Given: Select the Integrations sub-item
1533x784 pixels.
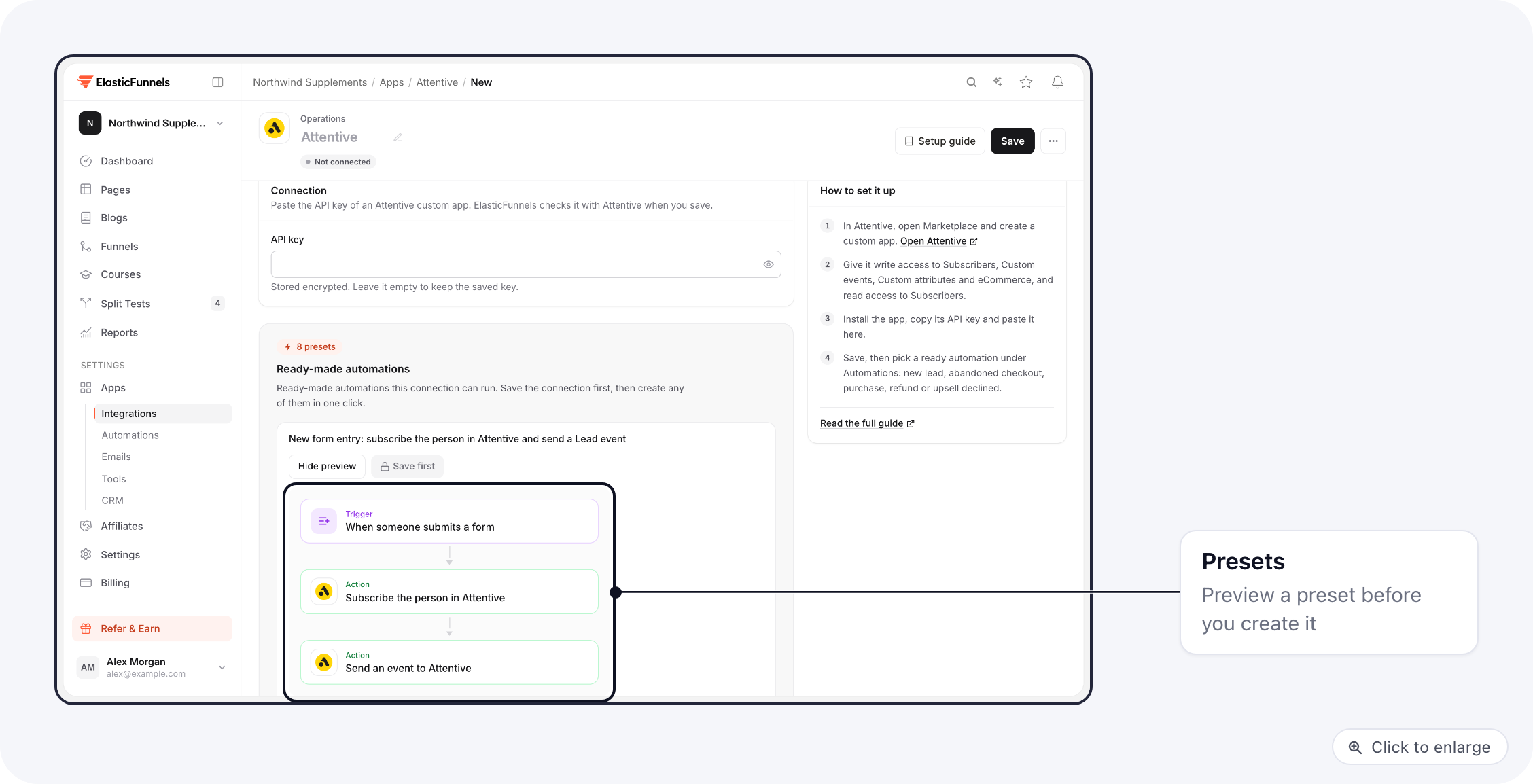Looking at the screenshot, I should 162,414.
